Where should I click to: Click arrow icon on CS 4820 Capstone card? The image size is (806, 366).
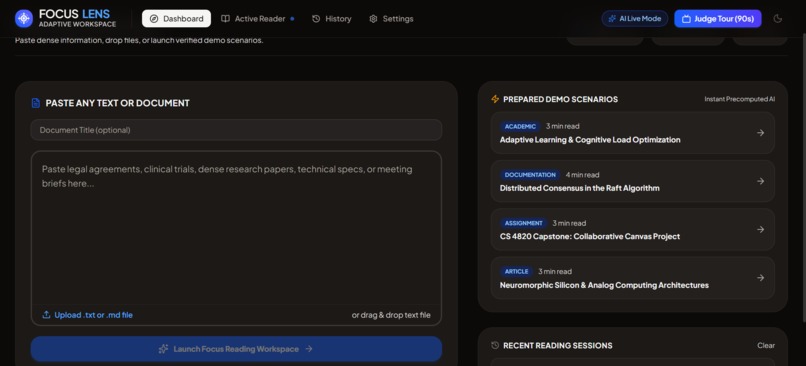click(760, 229)
